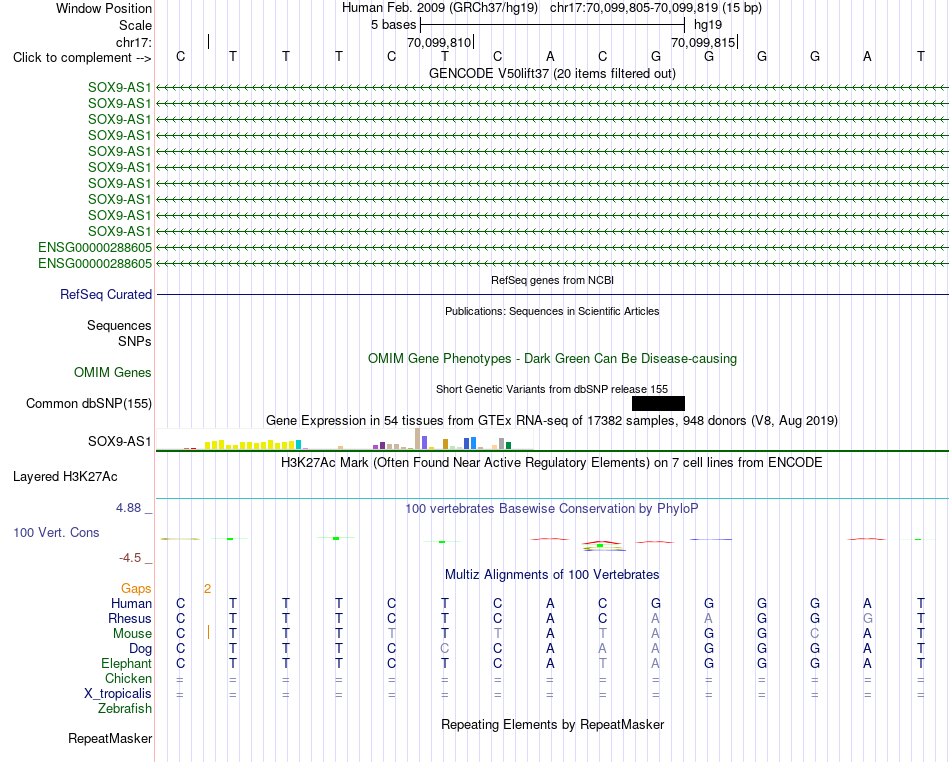Image resolution: width=950 pixels, height=762 pixels.
Task: Click the 'Click to complement -->' label
Action: pos(82,58)
